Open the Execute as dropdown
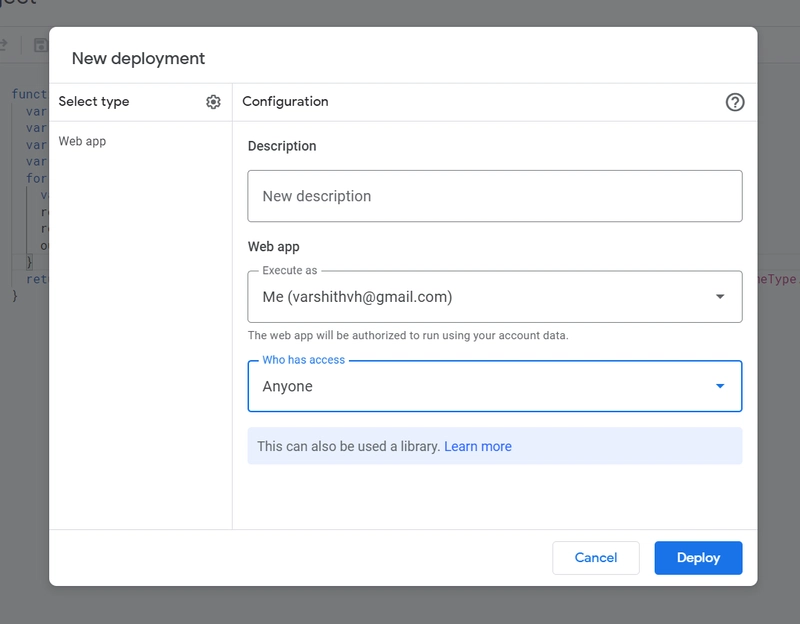Screen dimensions: 800x624 494,296
